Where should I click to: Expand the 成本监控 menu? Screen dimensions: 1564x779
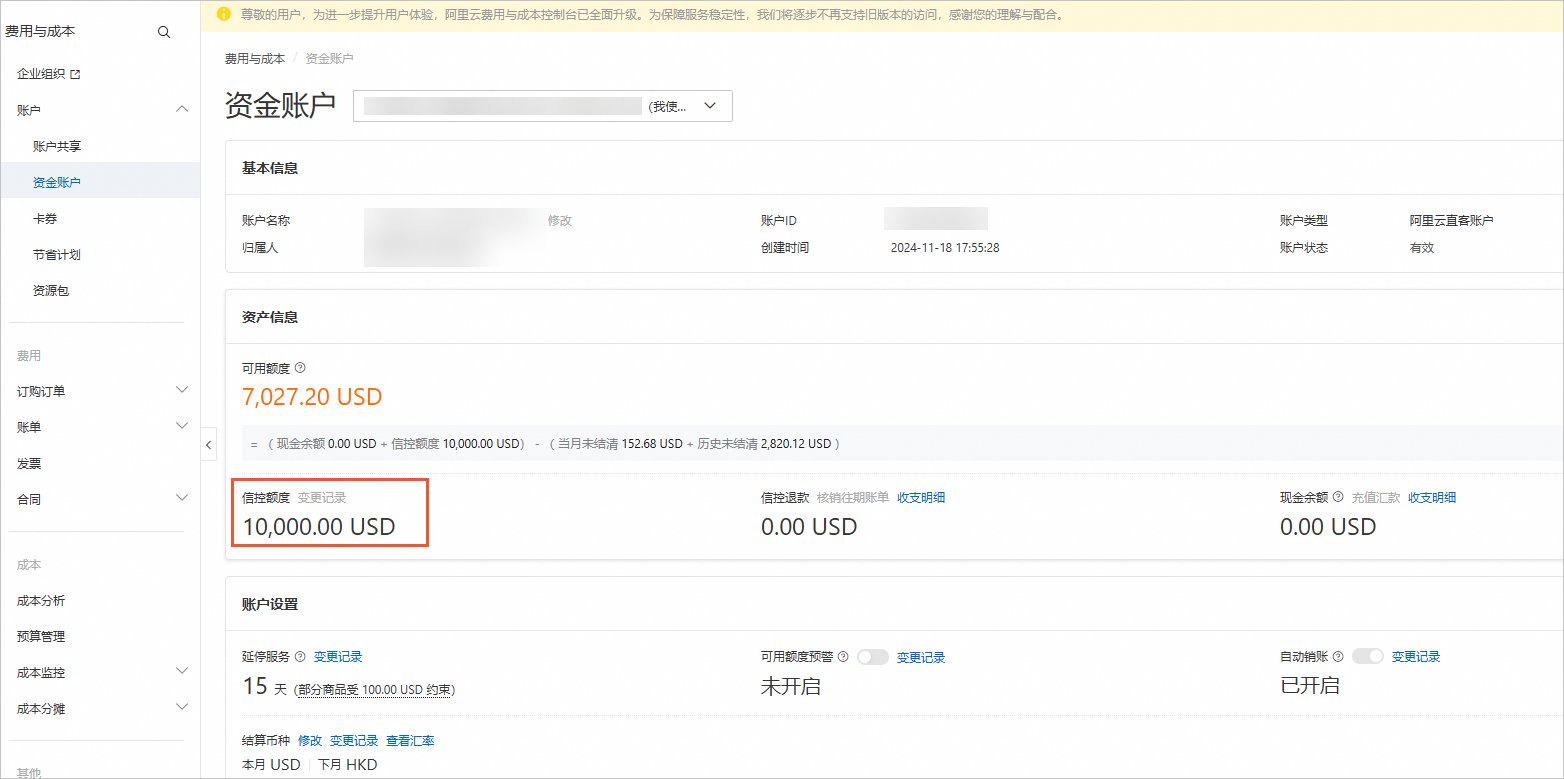[x=182, y=671]
